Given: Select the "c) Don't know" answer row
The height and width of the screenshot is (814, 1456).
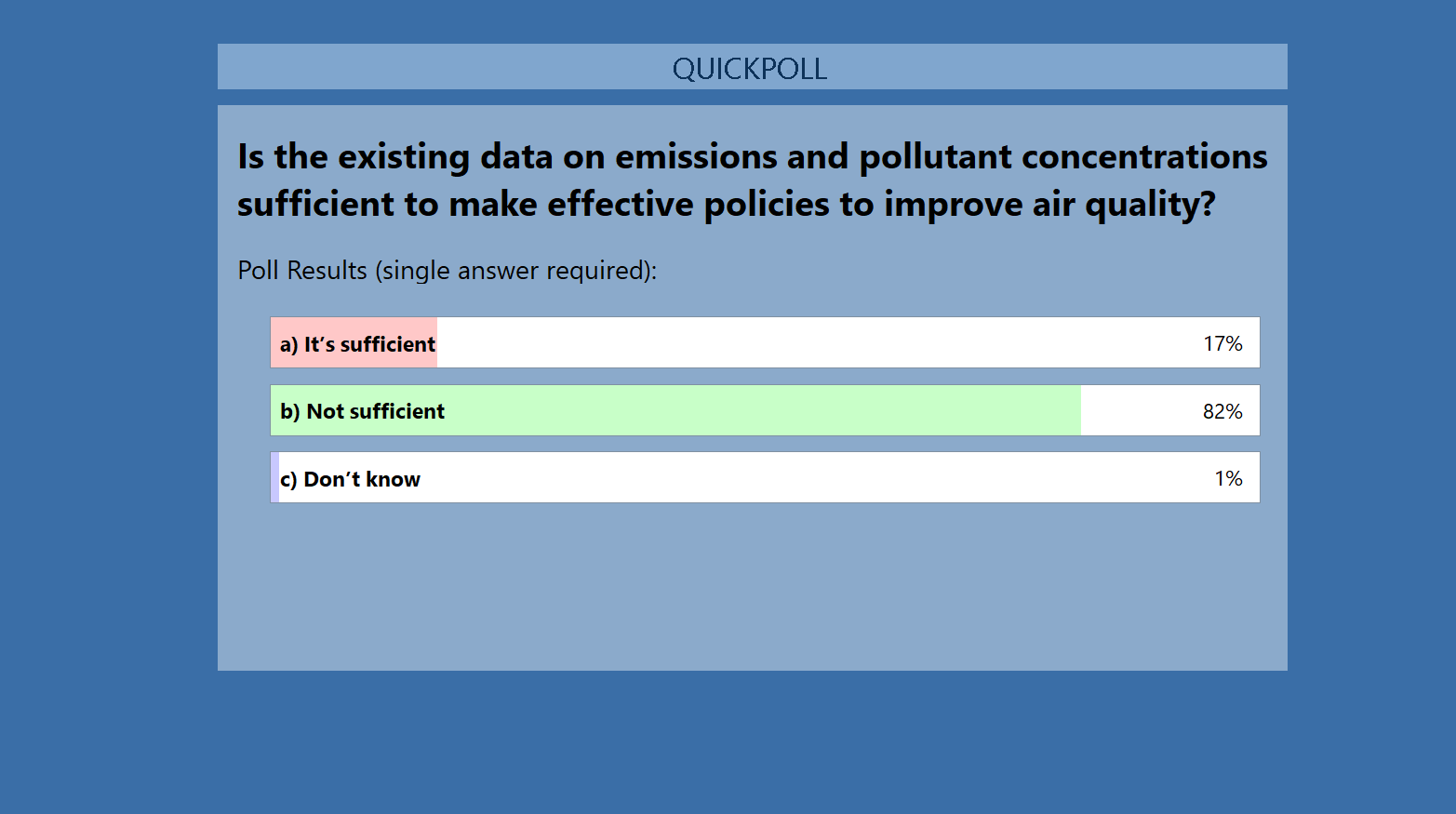Looking at the screenshot, I should 765,477.
